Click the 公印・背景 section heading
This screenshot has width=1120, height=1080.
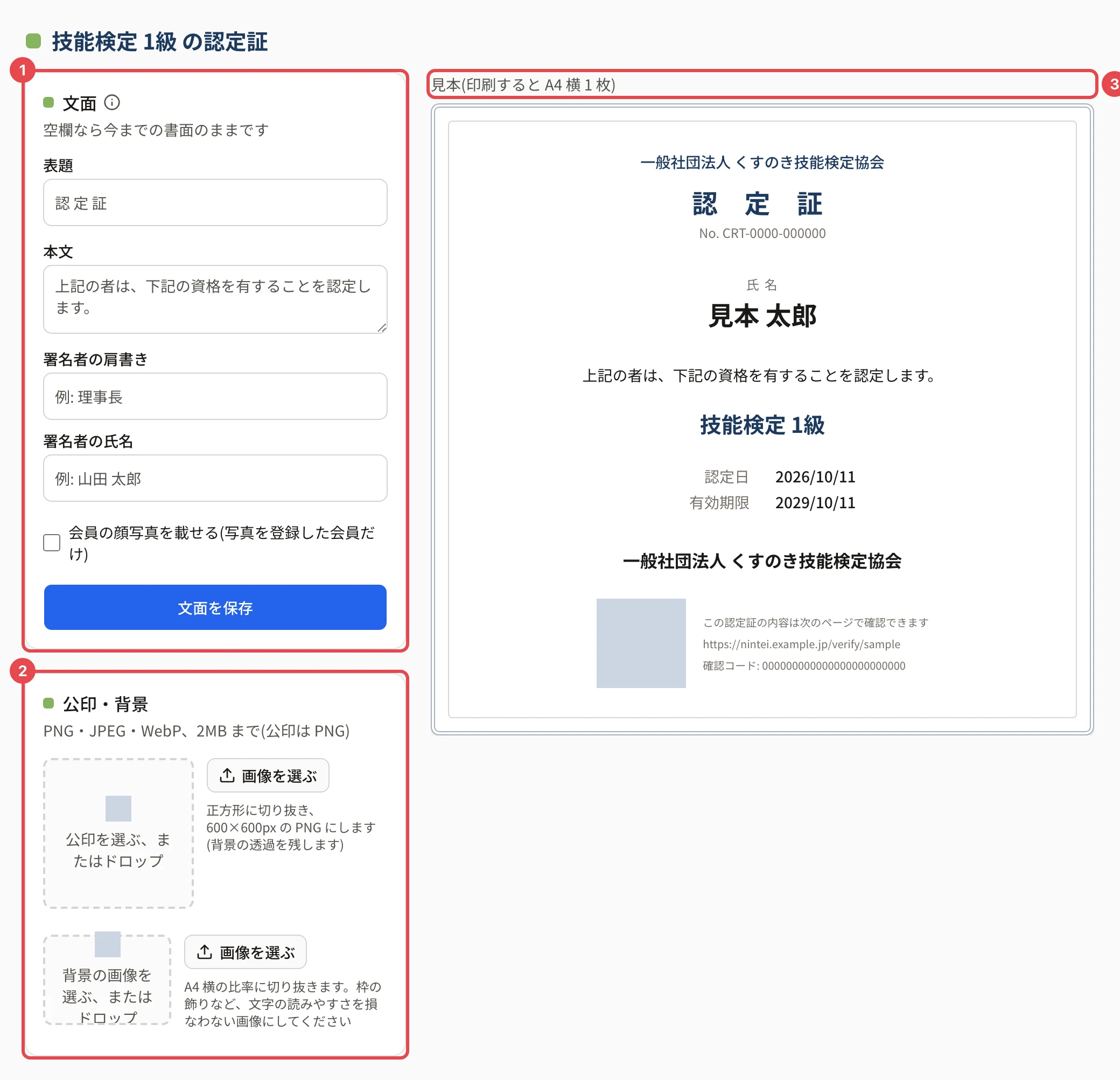[105, 704]
